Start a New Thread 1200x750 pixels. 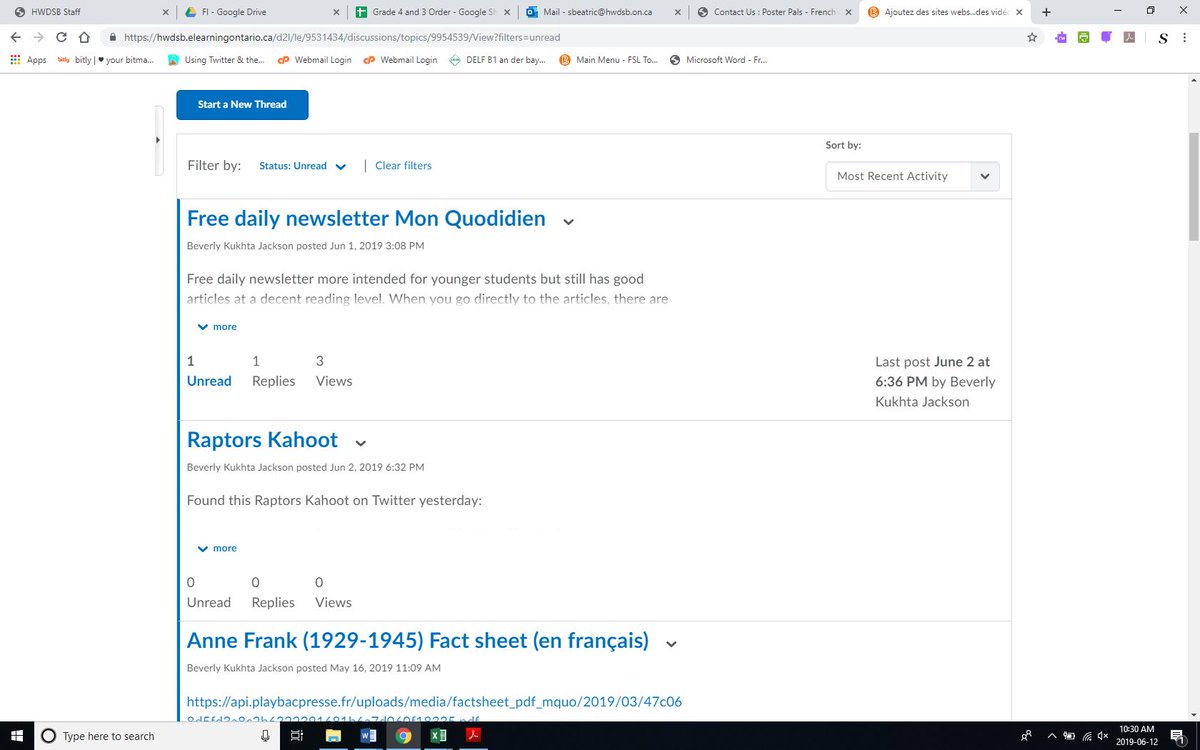coord(242,104)
